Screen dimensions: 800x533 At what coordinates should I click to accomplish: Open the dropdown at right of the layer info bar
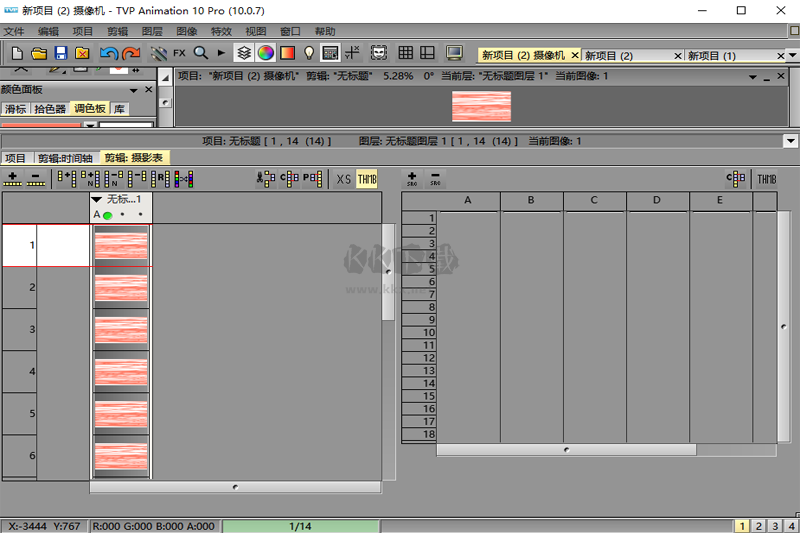pyautogui.click(x=790, y=141)
